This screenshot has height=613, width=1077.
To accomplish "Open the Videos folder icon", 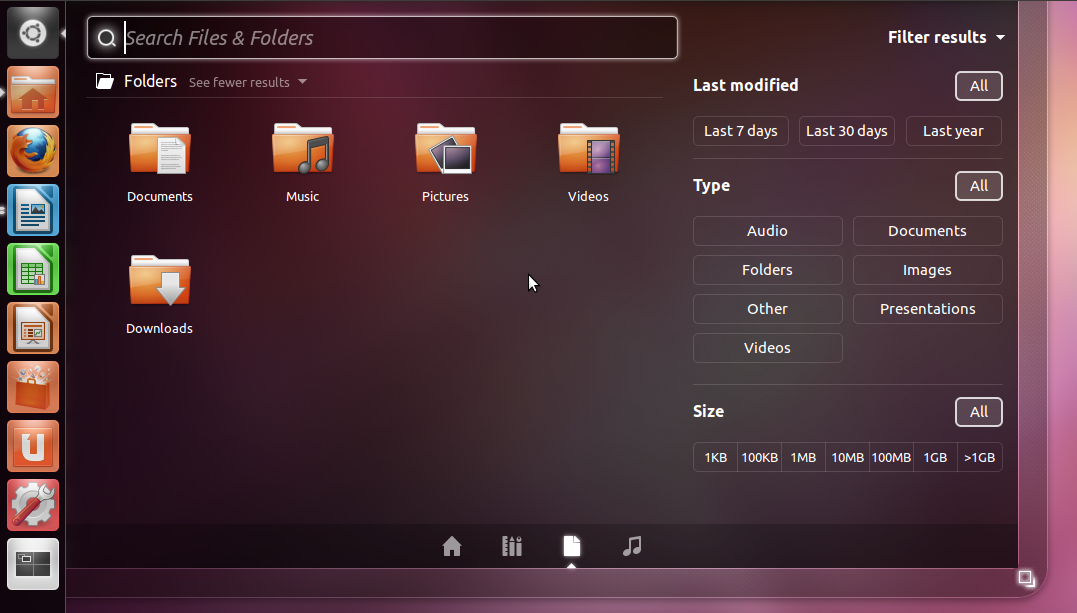I will pos(588,150).
